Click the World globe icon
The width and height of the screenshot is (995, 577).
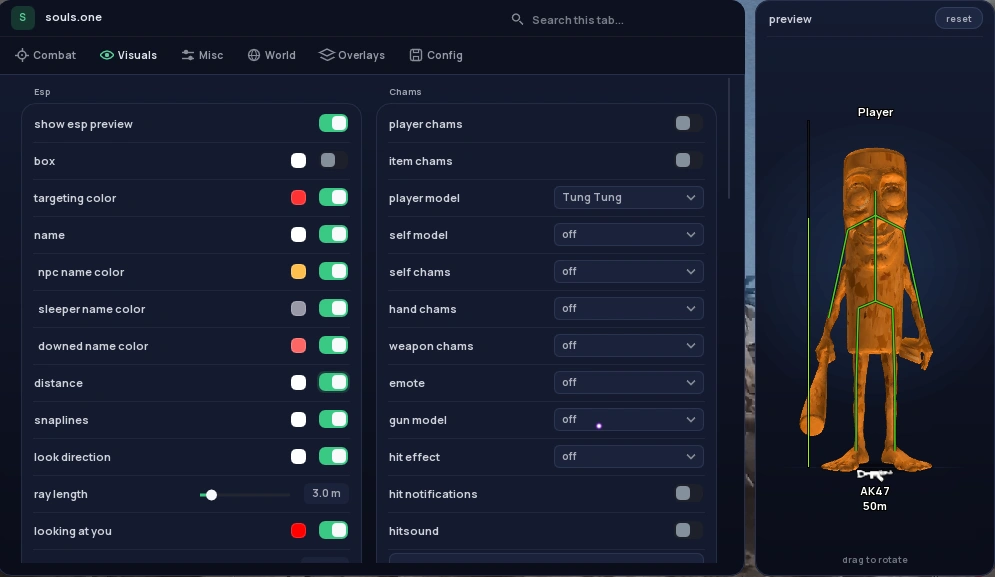[254, 55]
